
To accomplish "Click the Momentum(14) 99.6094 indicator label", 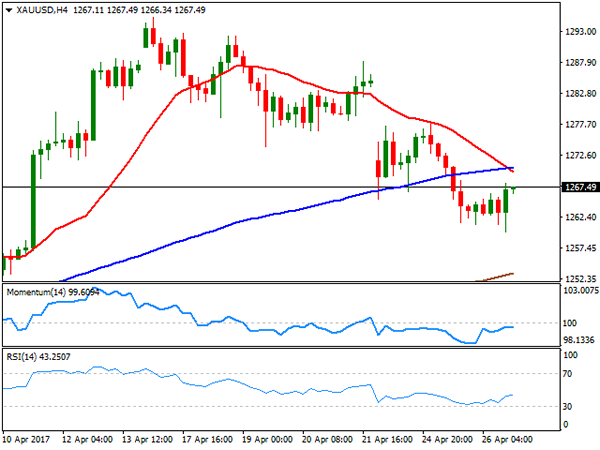I will pyautogui.click(x=53, y=292).
